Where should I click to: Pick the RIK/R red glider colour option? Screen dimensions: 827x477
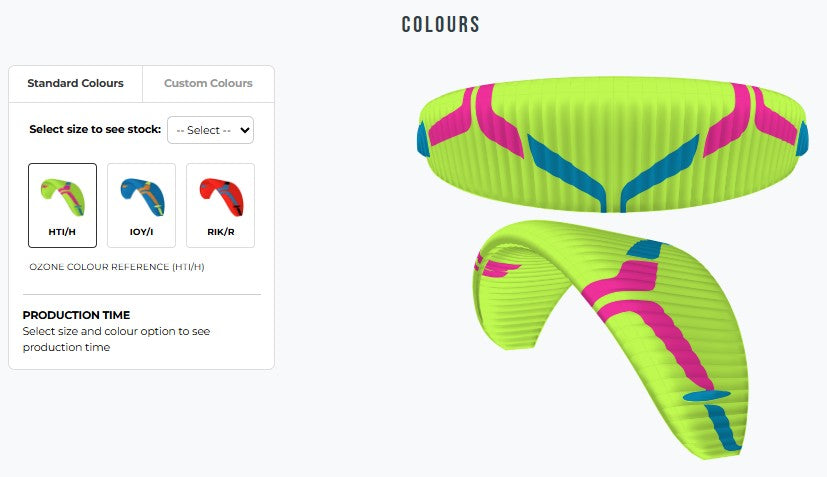(220, 205)
